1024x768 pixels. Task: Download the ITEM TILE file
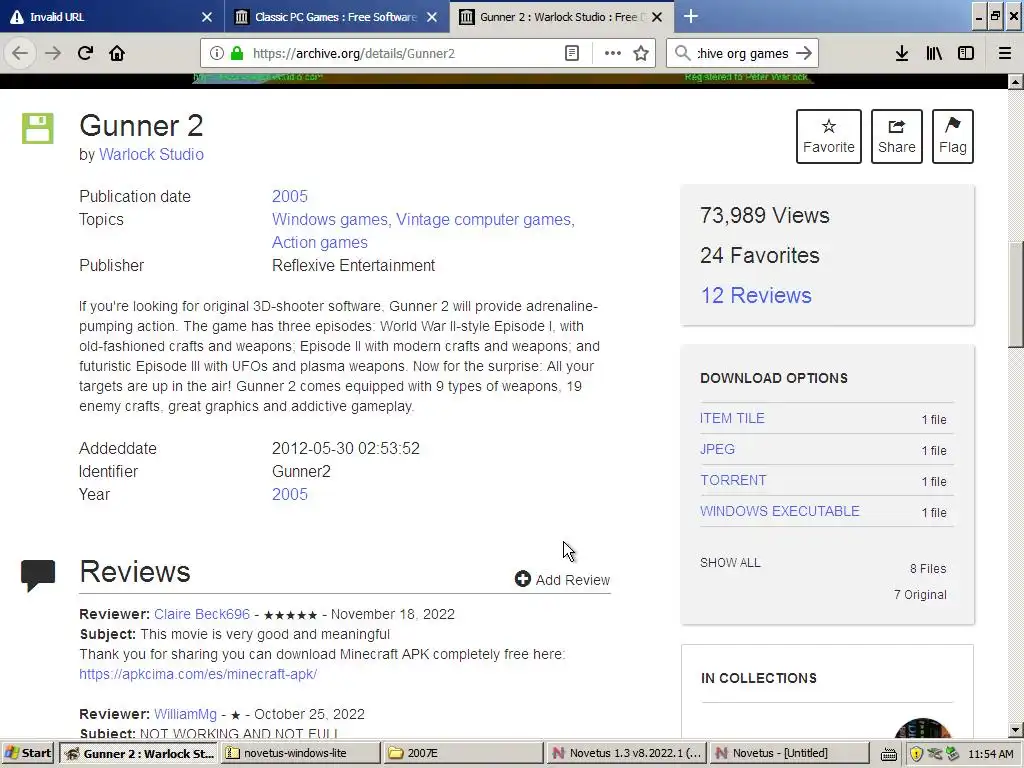point(732,418)
